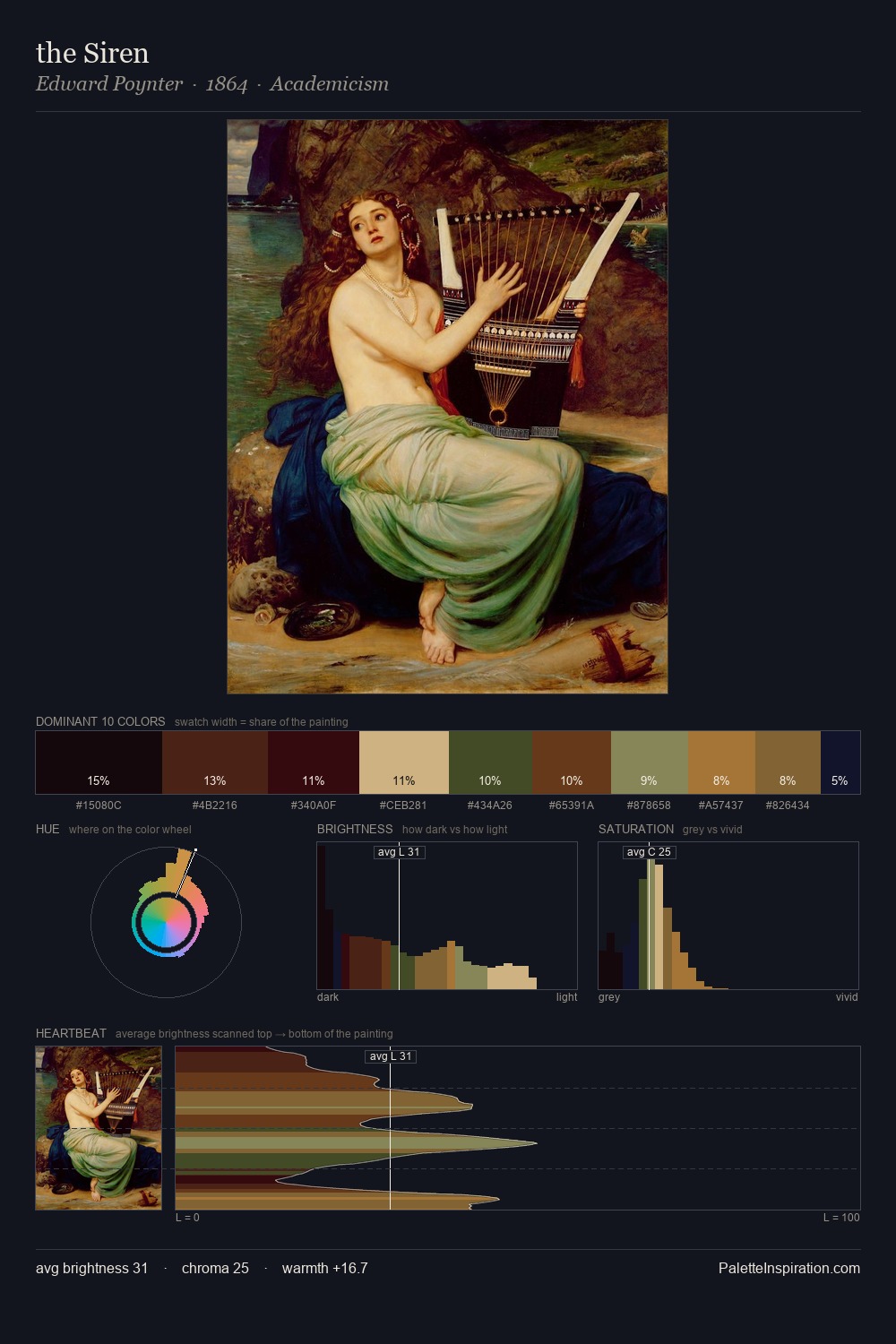Click caption "swatch width = share of the painting"
Image resolution: width=896 pixels, height=1344 pixels.
[x=262, y=722]
